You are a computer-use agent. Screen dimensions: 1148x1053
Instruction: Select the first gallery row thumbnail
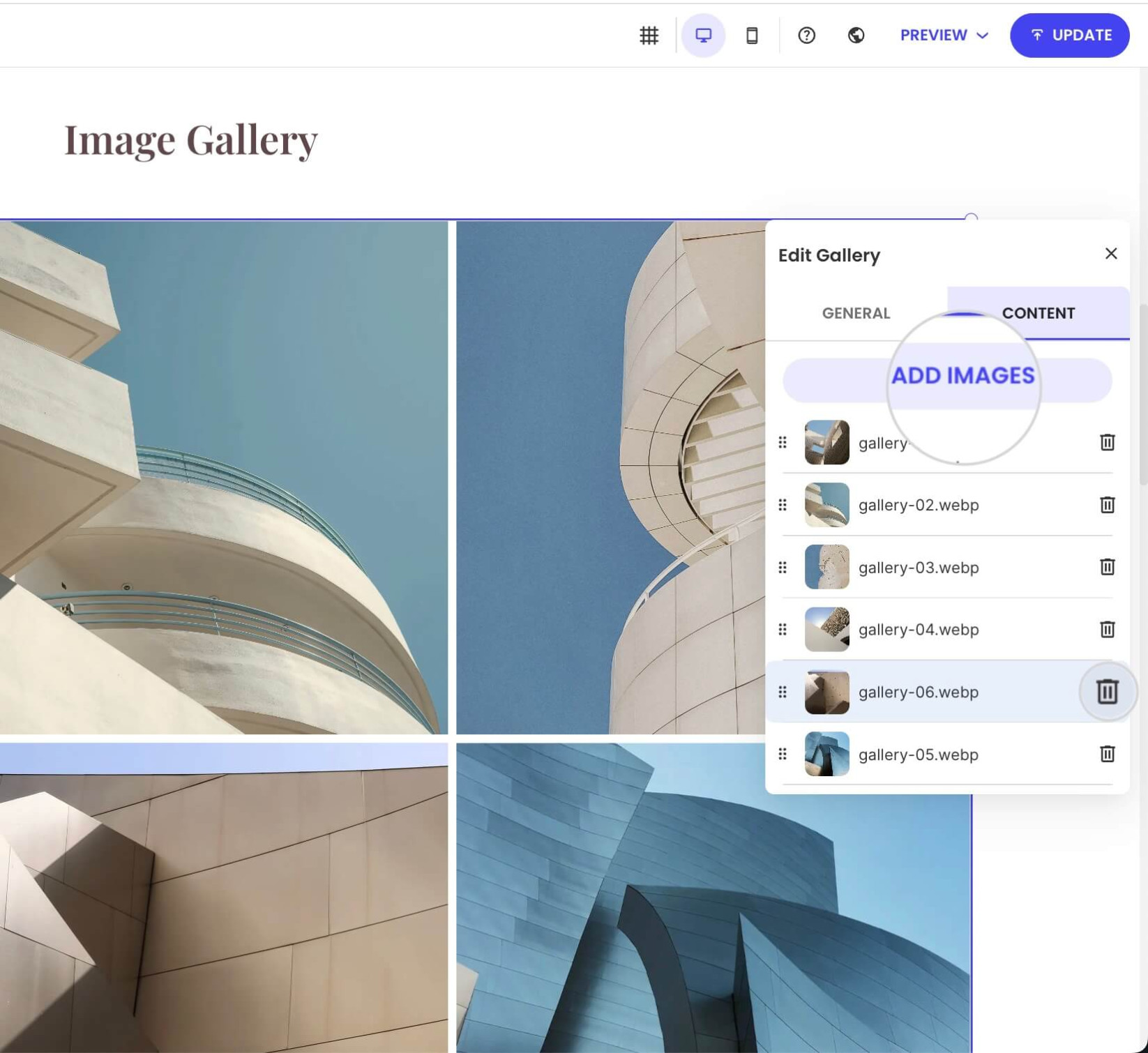[826, 442]
